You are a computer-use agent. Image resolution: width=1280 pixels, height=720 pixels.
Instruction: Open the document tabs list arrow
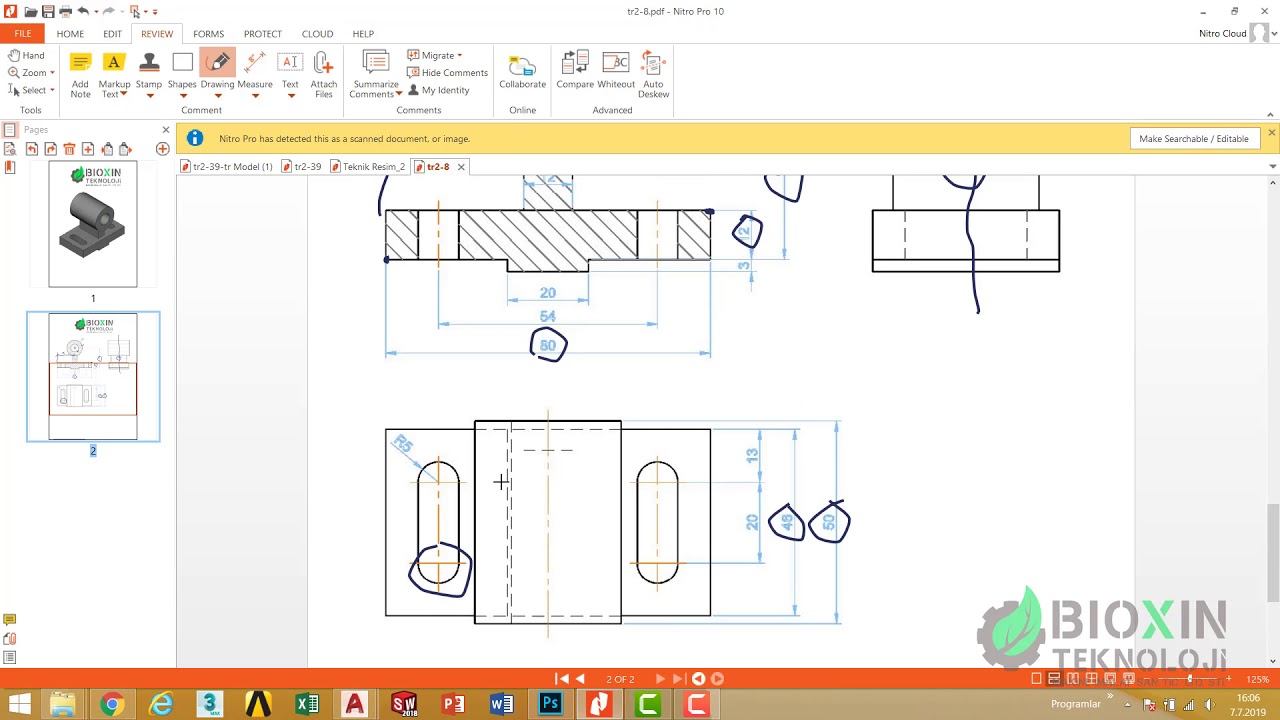point(1272,166)
